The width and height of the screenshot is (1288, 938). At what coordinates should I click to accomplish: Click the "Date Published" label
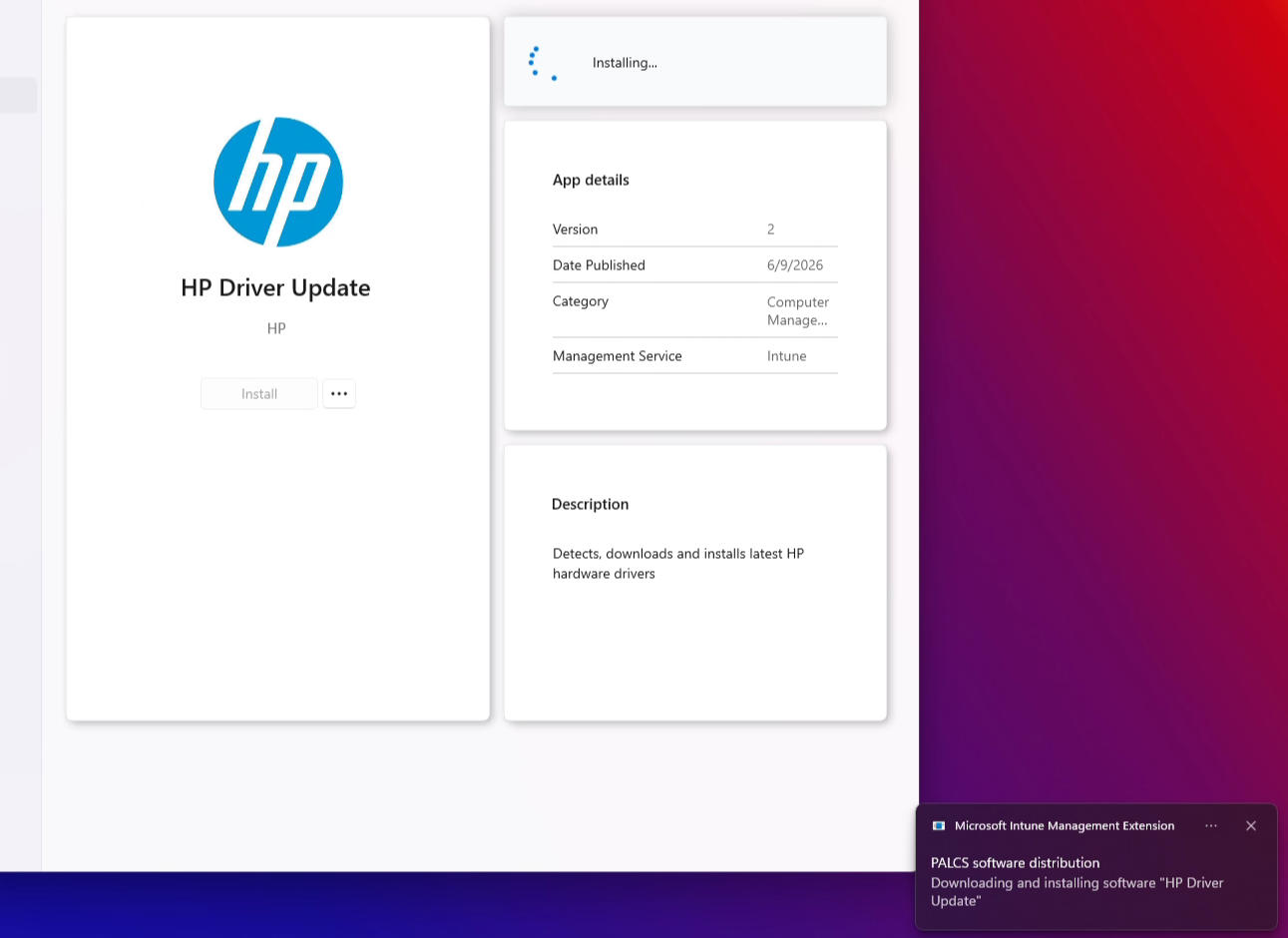click(x=599, y=265)
